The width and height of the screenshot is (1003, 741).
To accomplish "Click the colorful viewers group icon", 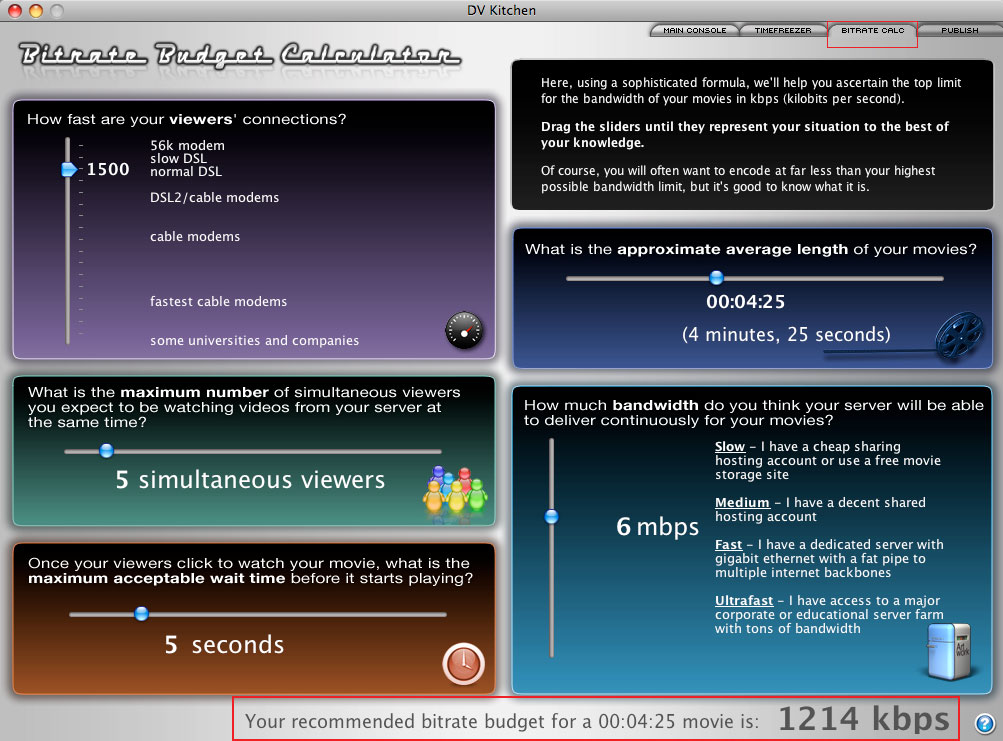I will point(455,488).
